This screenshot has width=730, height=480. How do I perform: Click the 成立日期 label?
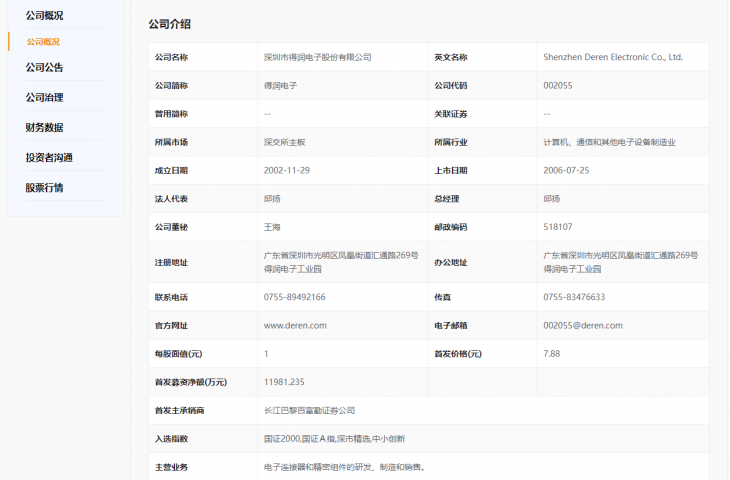pos(171,170)
